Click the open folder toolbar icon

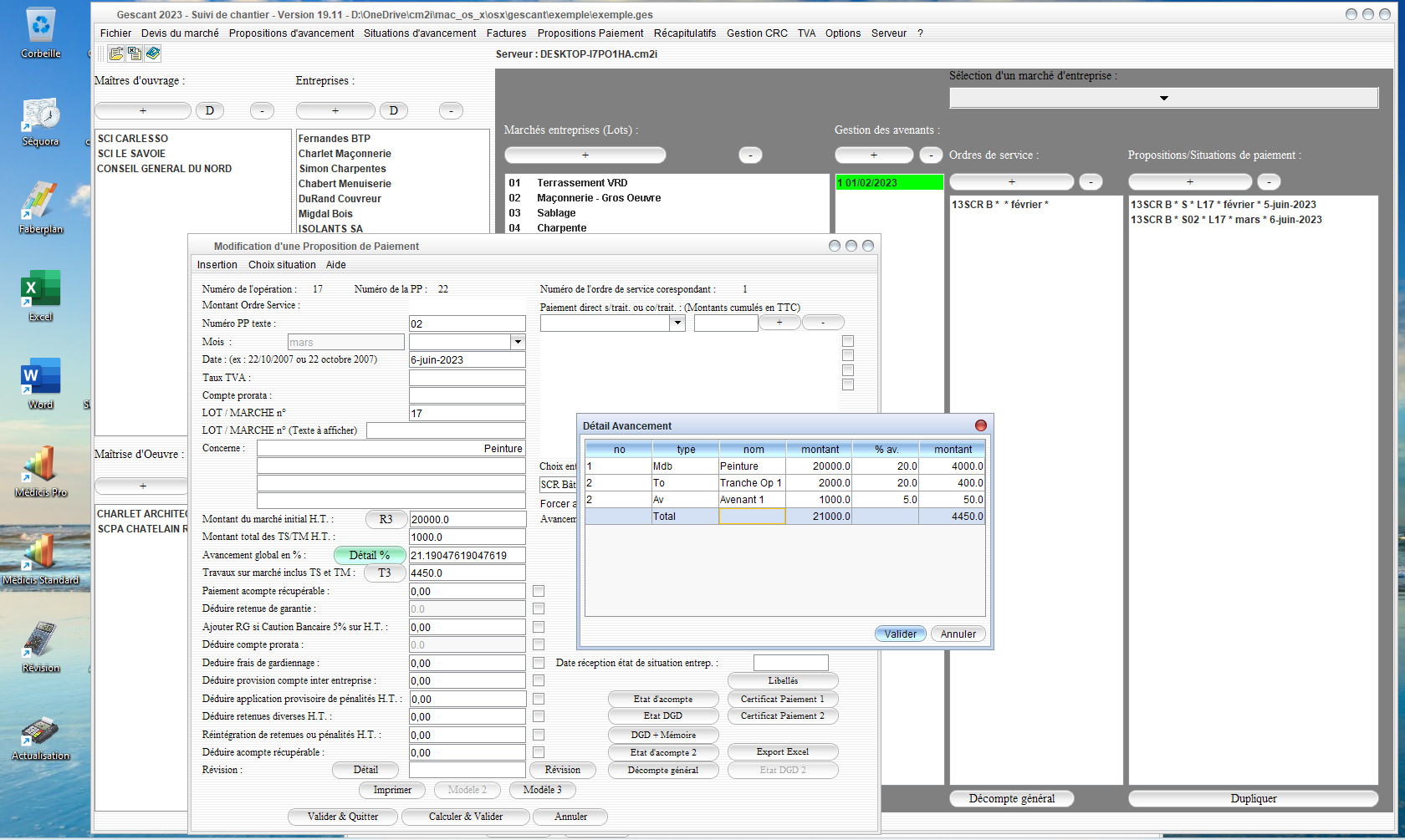coord(116,53)
